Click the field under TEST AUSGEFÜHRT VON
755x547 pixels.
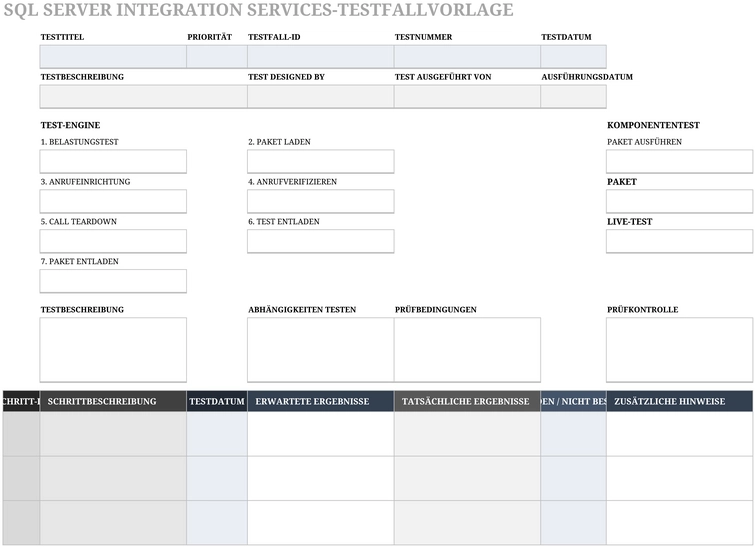pyautogui.click(x=468, y=97)
